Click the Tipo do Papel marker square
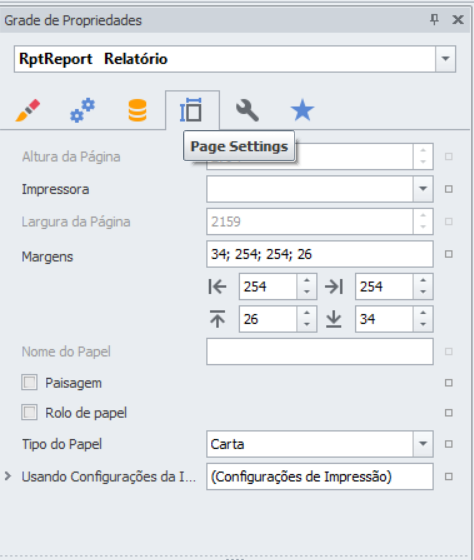 pyautogui.click(x=449, y=444)
